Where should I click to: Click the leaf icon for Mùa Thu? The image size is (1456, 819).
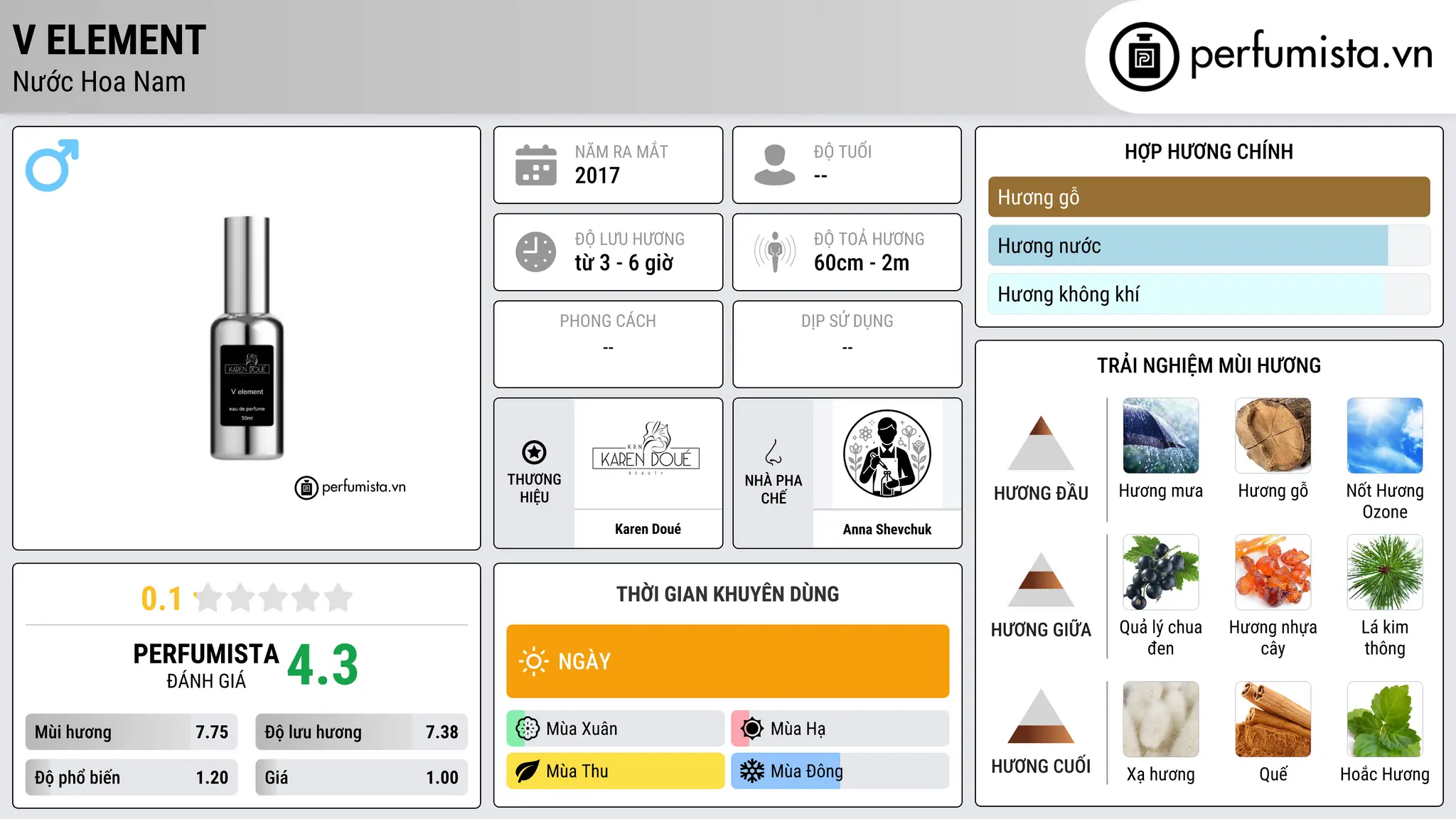coord(527,771)
